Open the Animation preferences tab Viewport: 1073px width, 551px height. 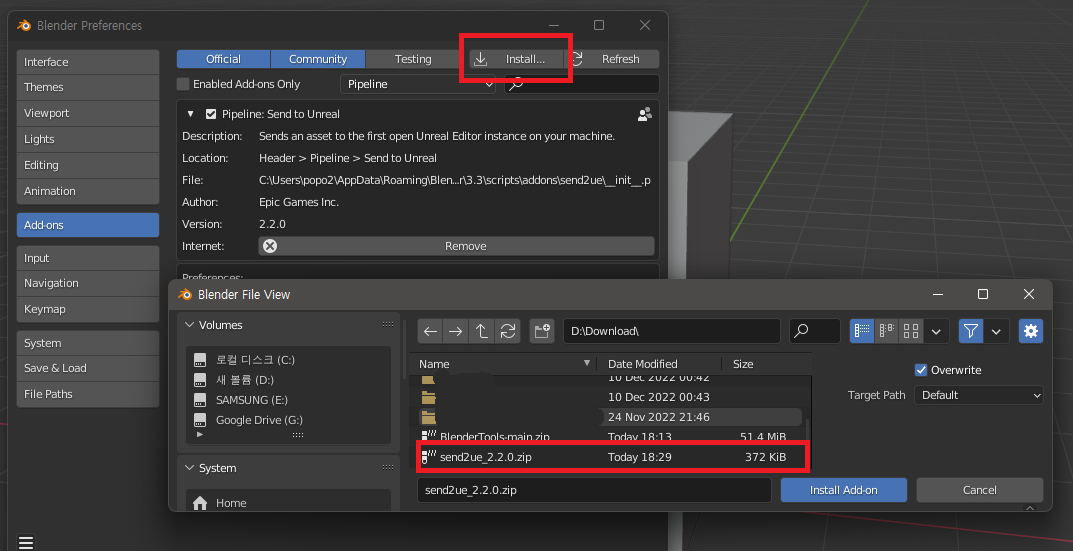click(88, 191)
